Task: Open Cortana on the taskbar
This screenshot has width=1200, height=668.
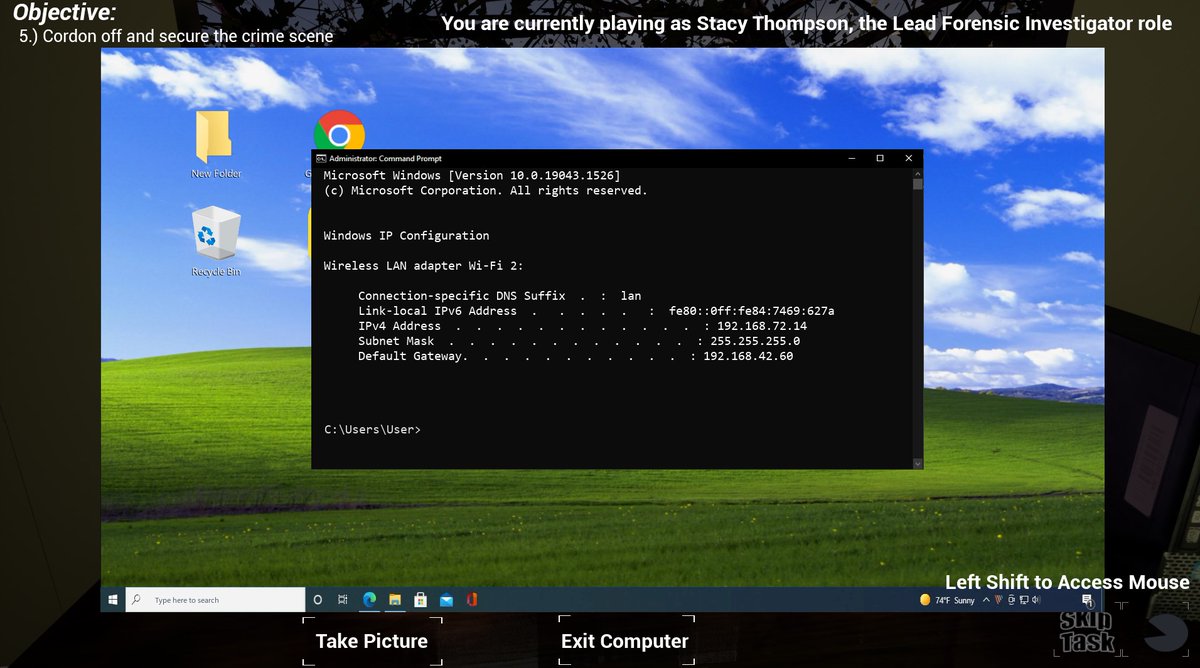Action: pyautogui.click(x=318, y=599)
